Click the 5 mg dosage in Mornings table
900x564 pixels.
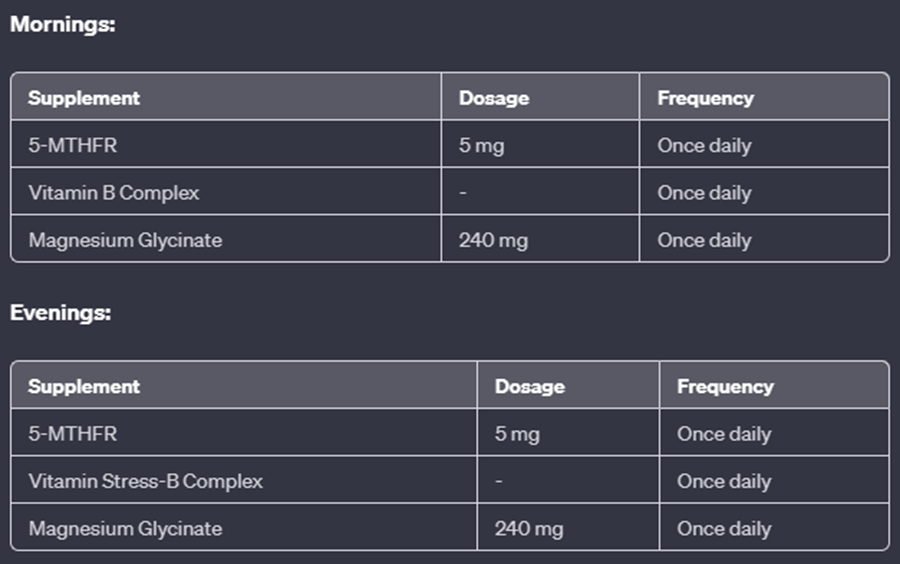(481, 145)
